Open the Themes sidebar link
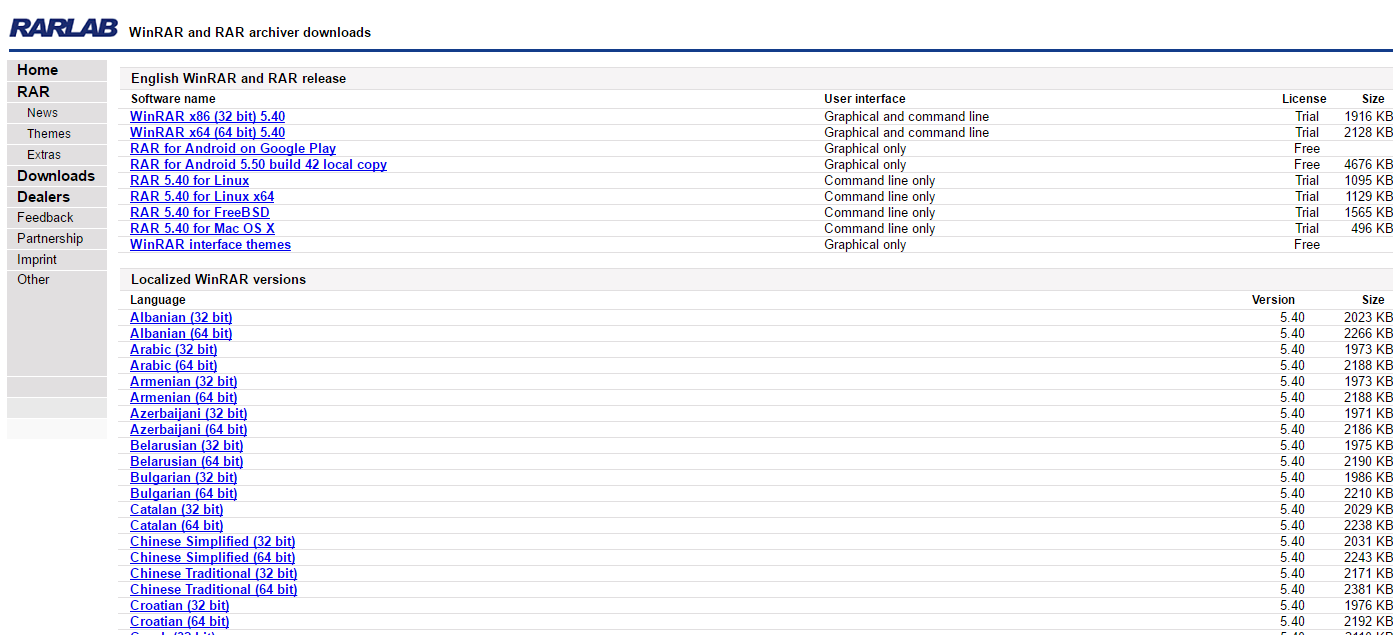Screen dimensions: 1393x635 point(49,134)
